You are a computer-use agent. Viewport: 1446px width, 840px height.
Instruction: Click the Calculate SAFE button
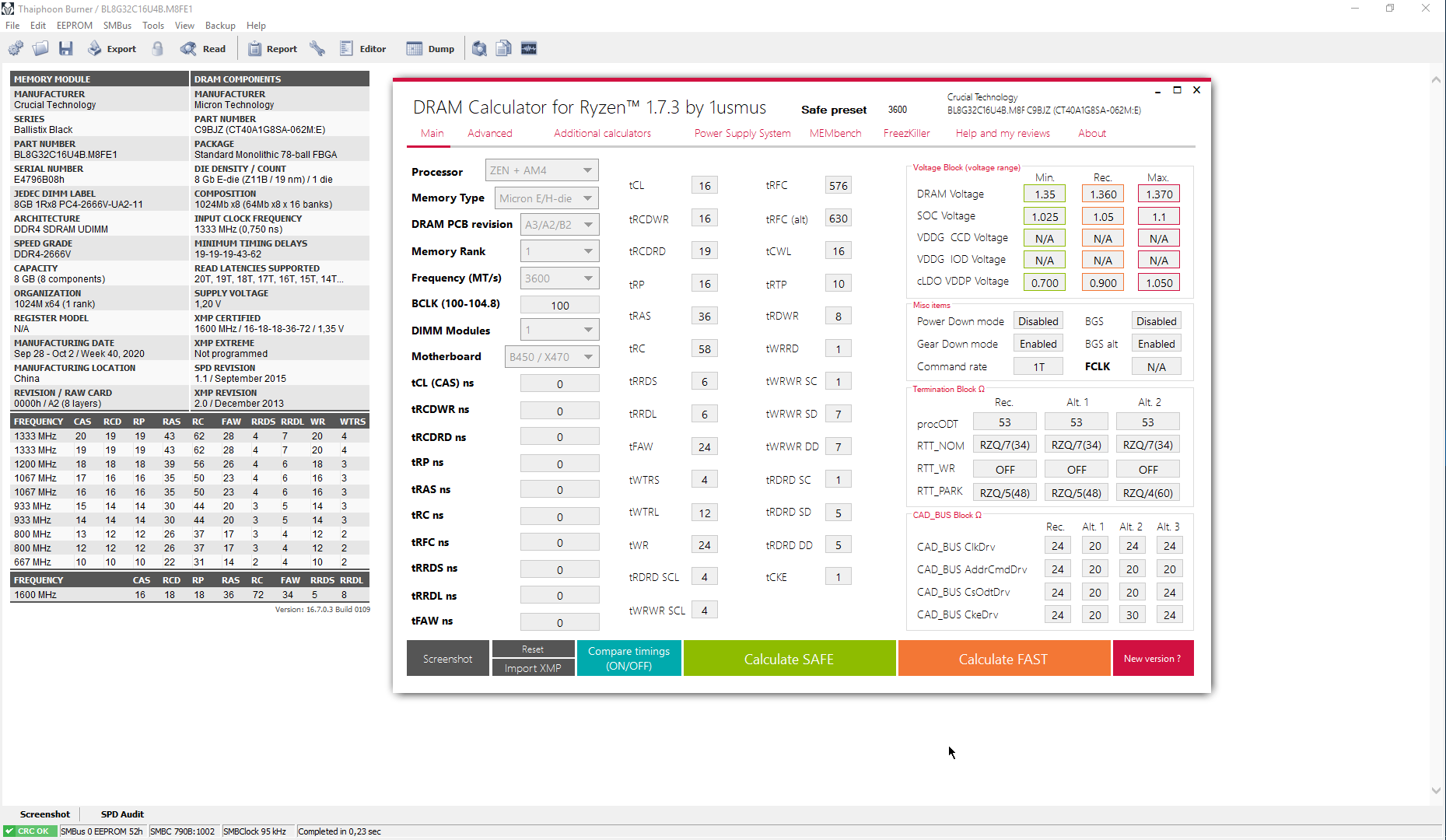(x=789, y=658)
